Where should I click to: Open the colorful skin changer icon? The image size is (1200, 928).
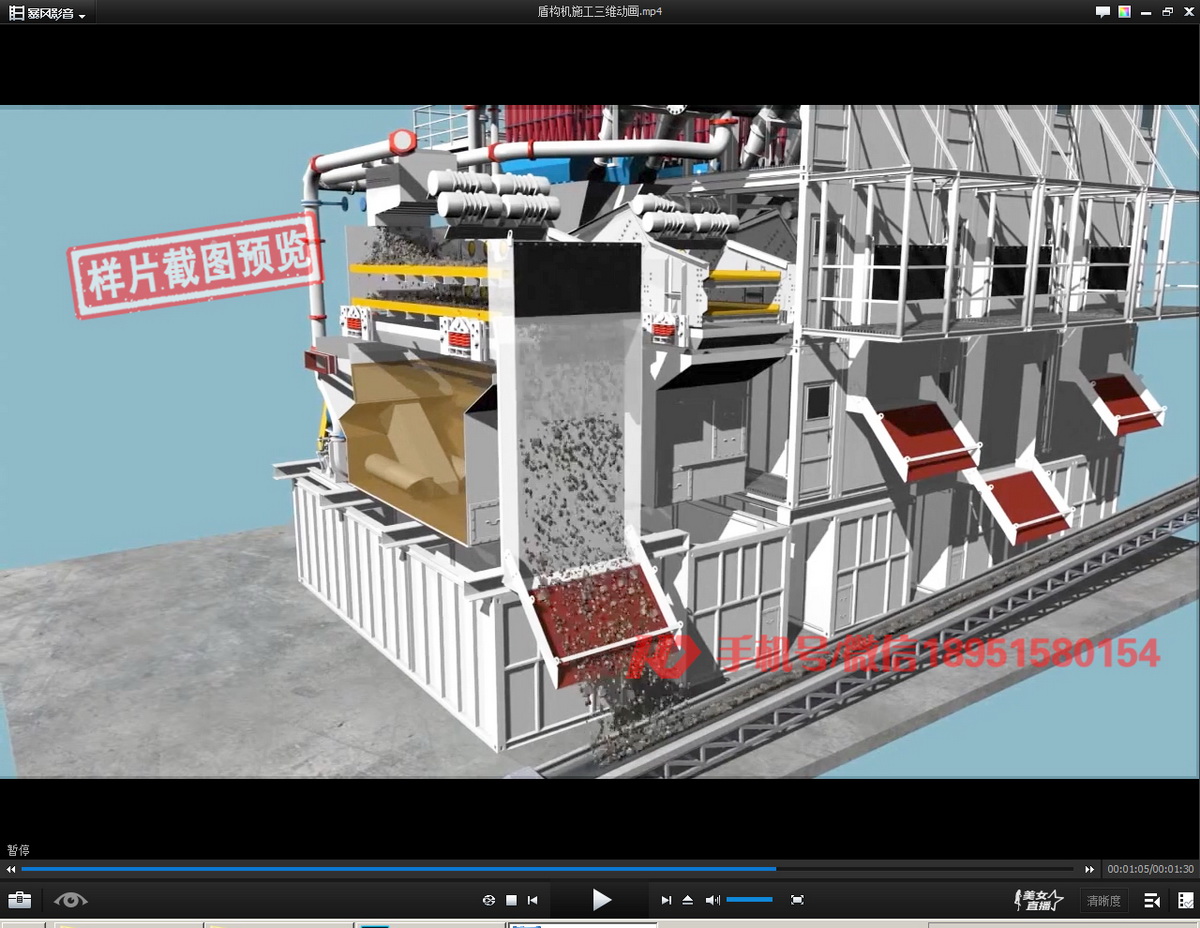coord(1125,12)
